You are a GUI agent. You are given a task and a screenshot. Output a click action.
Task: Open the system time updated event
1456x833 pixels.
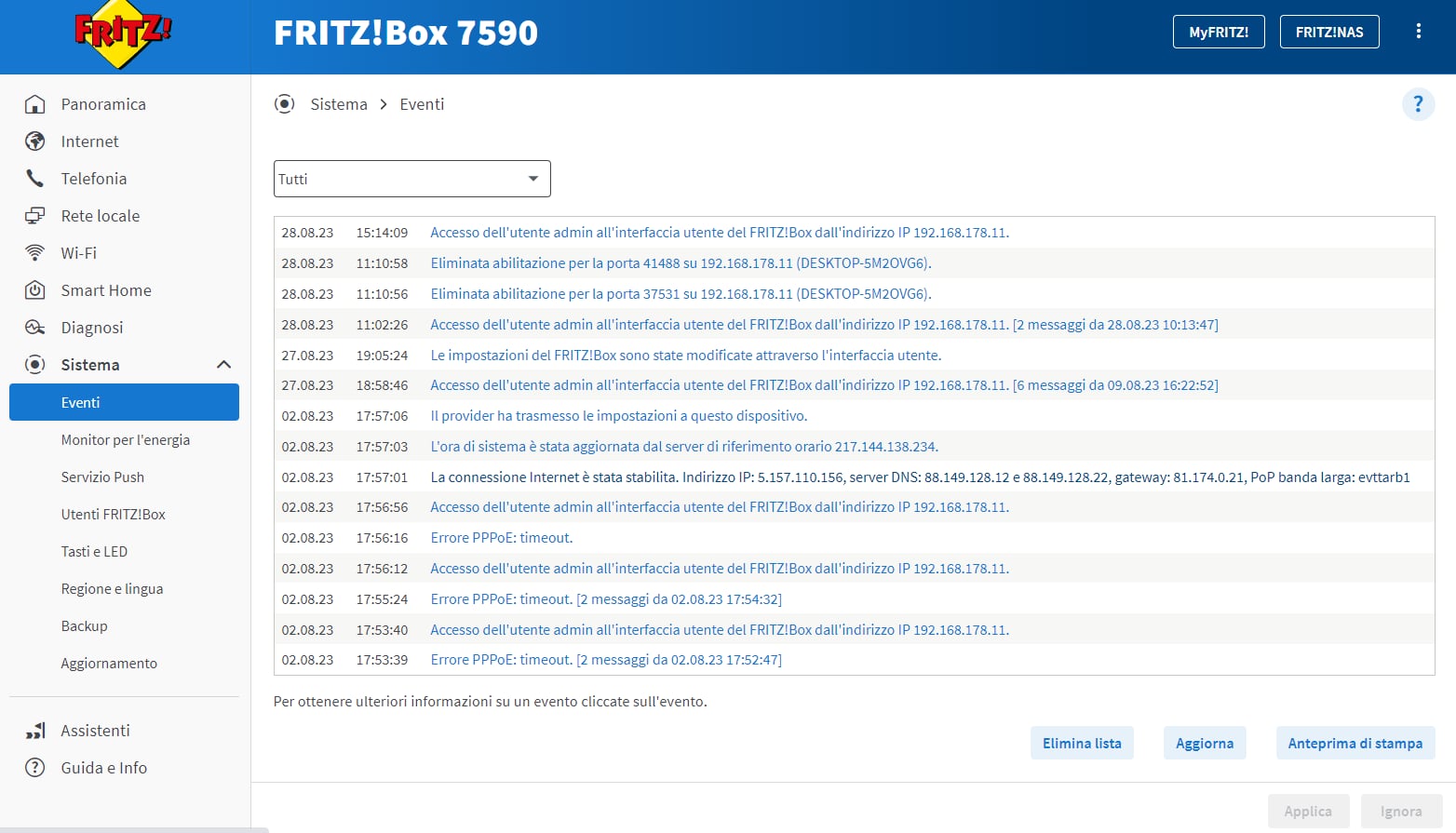pos(684,447)
